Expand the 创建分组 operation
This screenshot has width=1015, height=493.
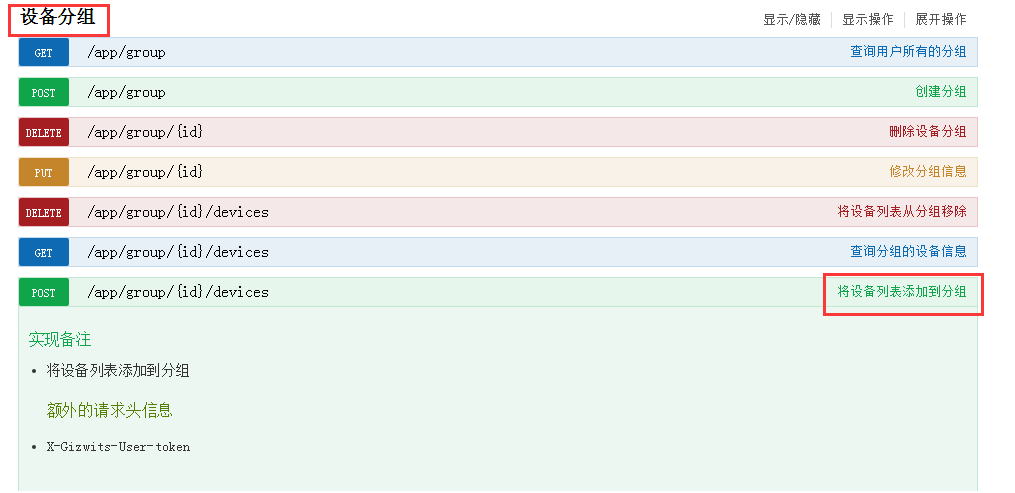click(x=941, y=92)
